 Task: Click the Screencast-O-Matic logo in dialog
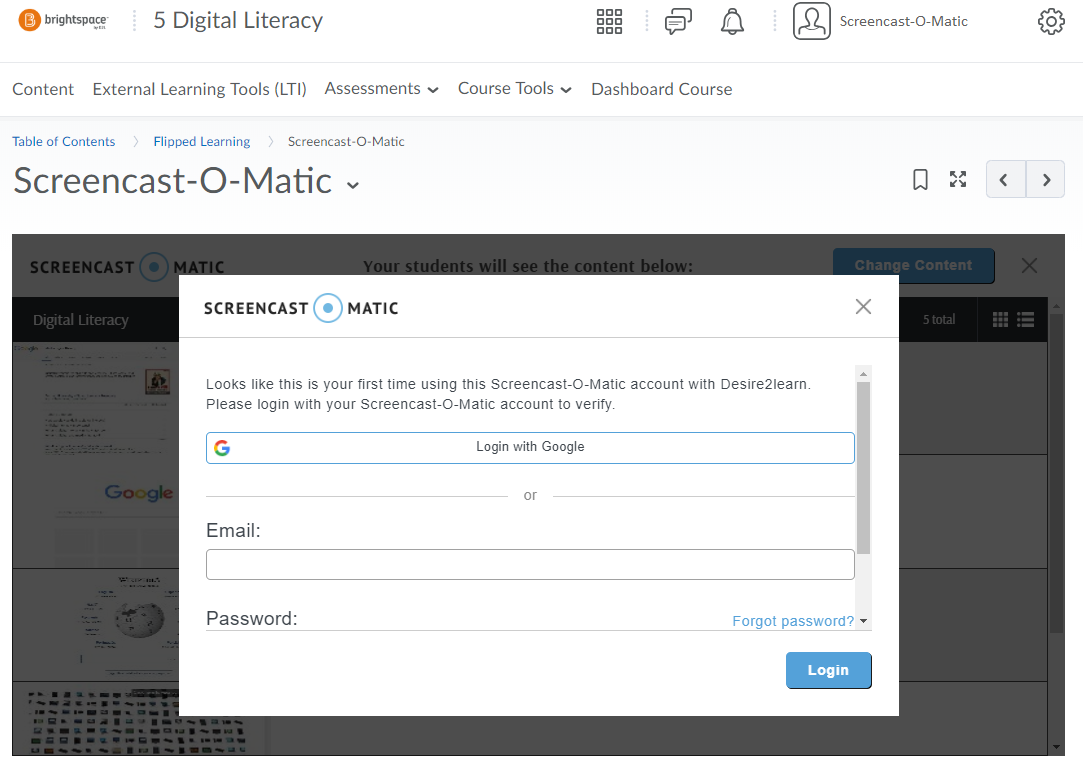301,308
